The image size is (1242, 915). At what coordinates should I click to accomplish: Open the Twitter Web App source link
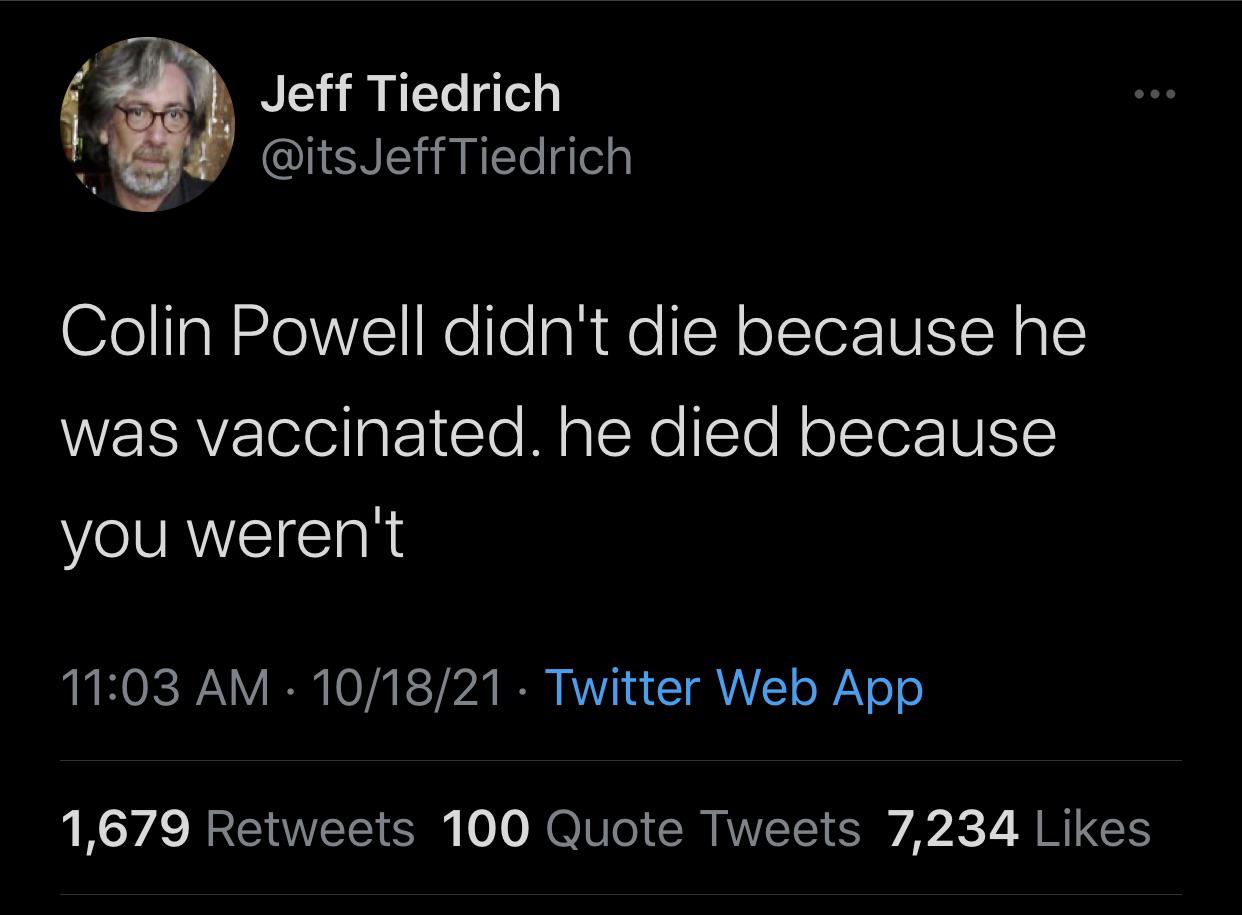pyautogui.click(x=733, y=688)
